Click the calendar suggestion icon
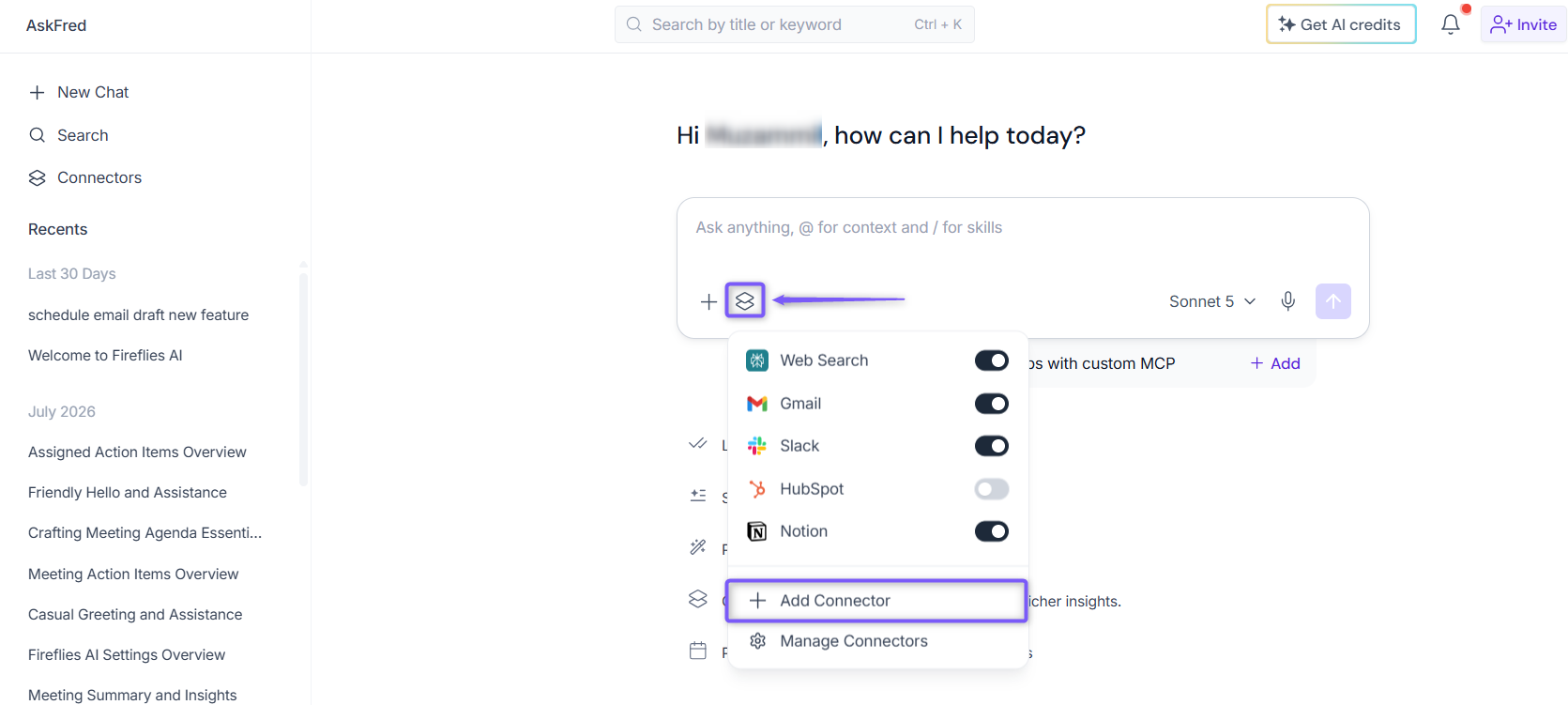Image resolution: width=1568 pixels, height=705 pixels. point(697,651)
